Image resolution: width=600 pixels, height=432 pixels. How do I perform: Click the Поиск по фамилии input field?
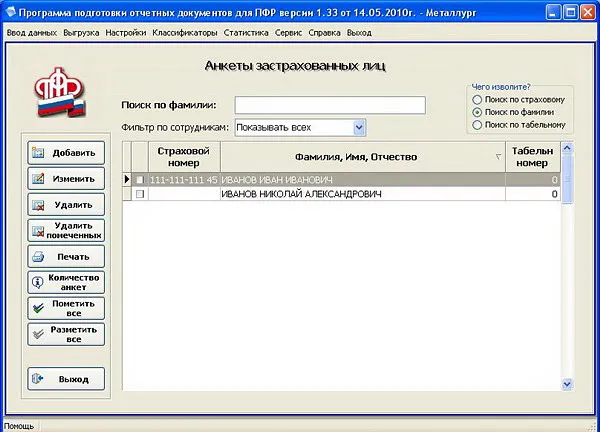(330, 105)
